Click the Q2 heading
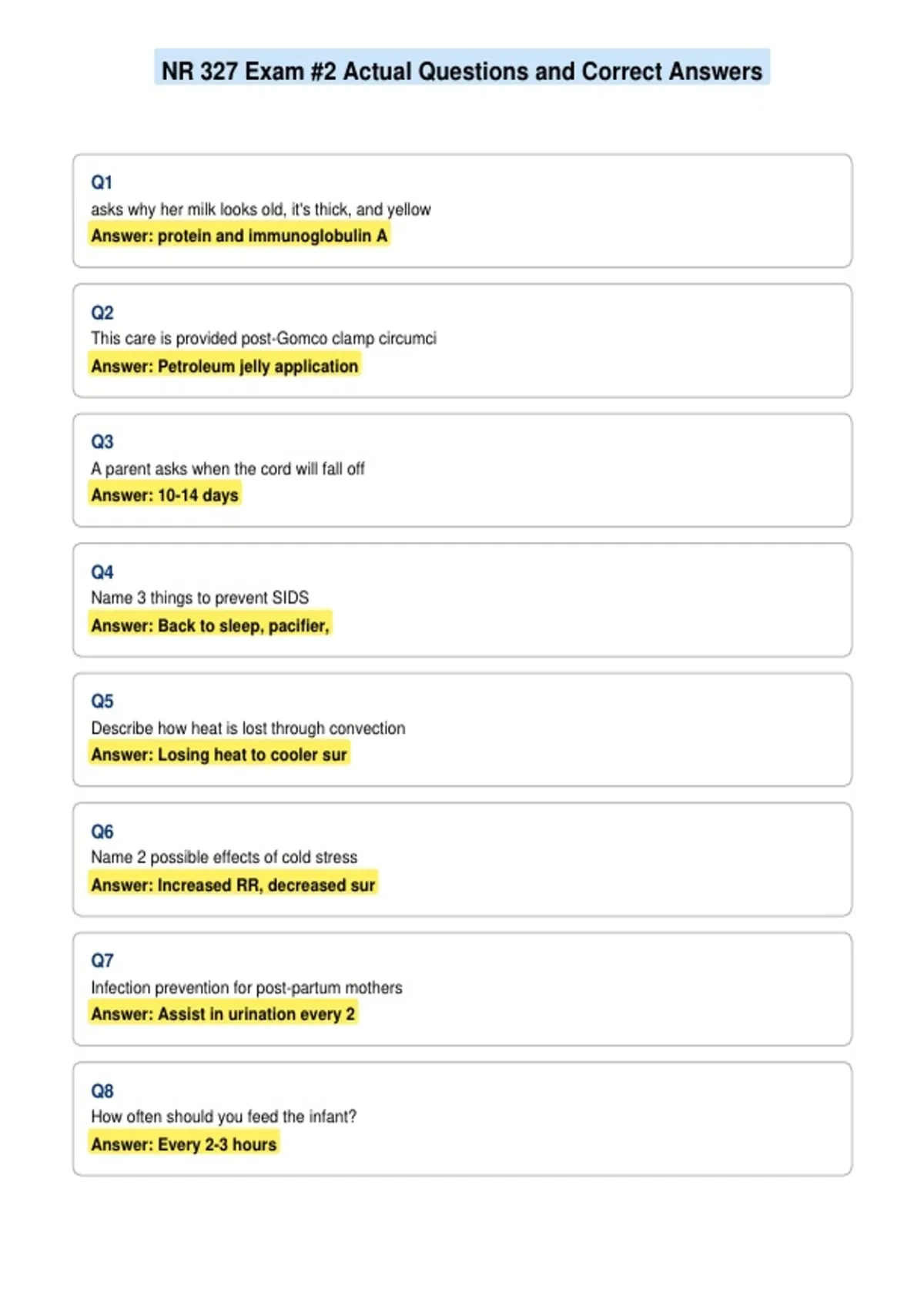 pos(102,313)
